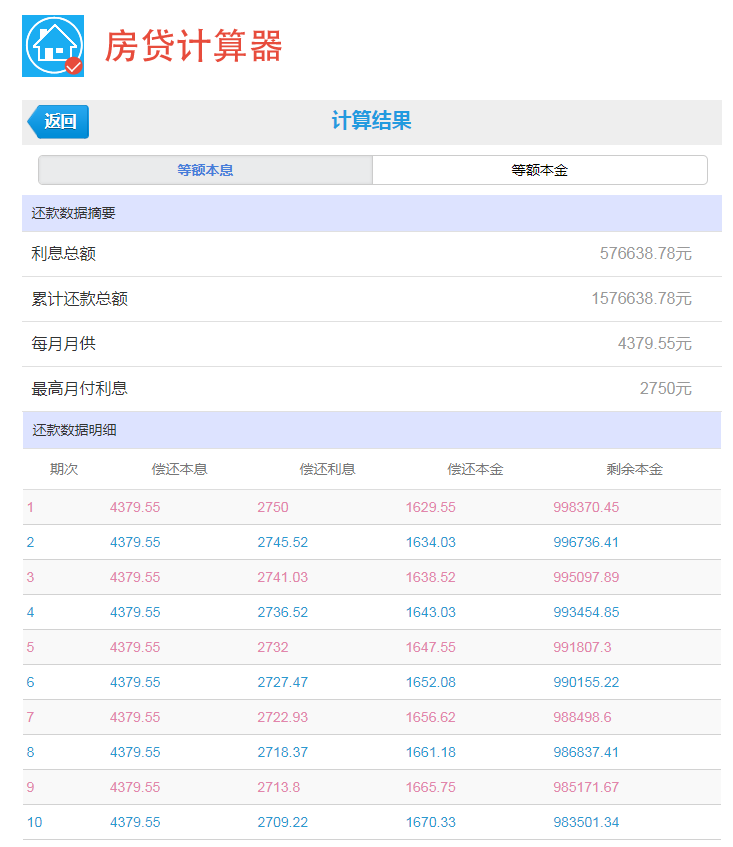The height and width of the screenshot is (847, 733).
Task: Click the house logo icon
Action: 53,46
